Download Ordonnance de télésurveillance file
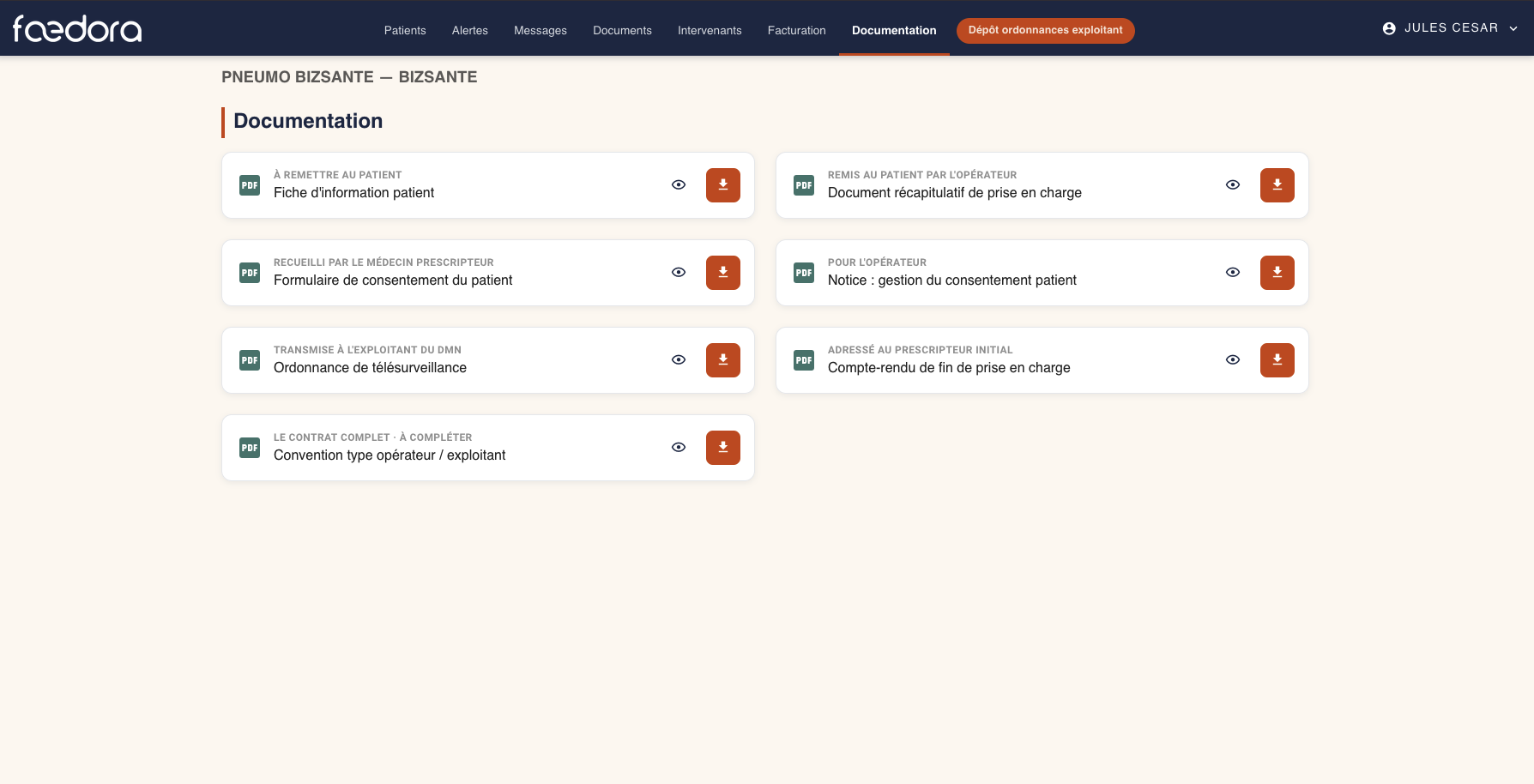The image size is (1534, 784). click(x=723, y=360)
